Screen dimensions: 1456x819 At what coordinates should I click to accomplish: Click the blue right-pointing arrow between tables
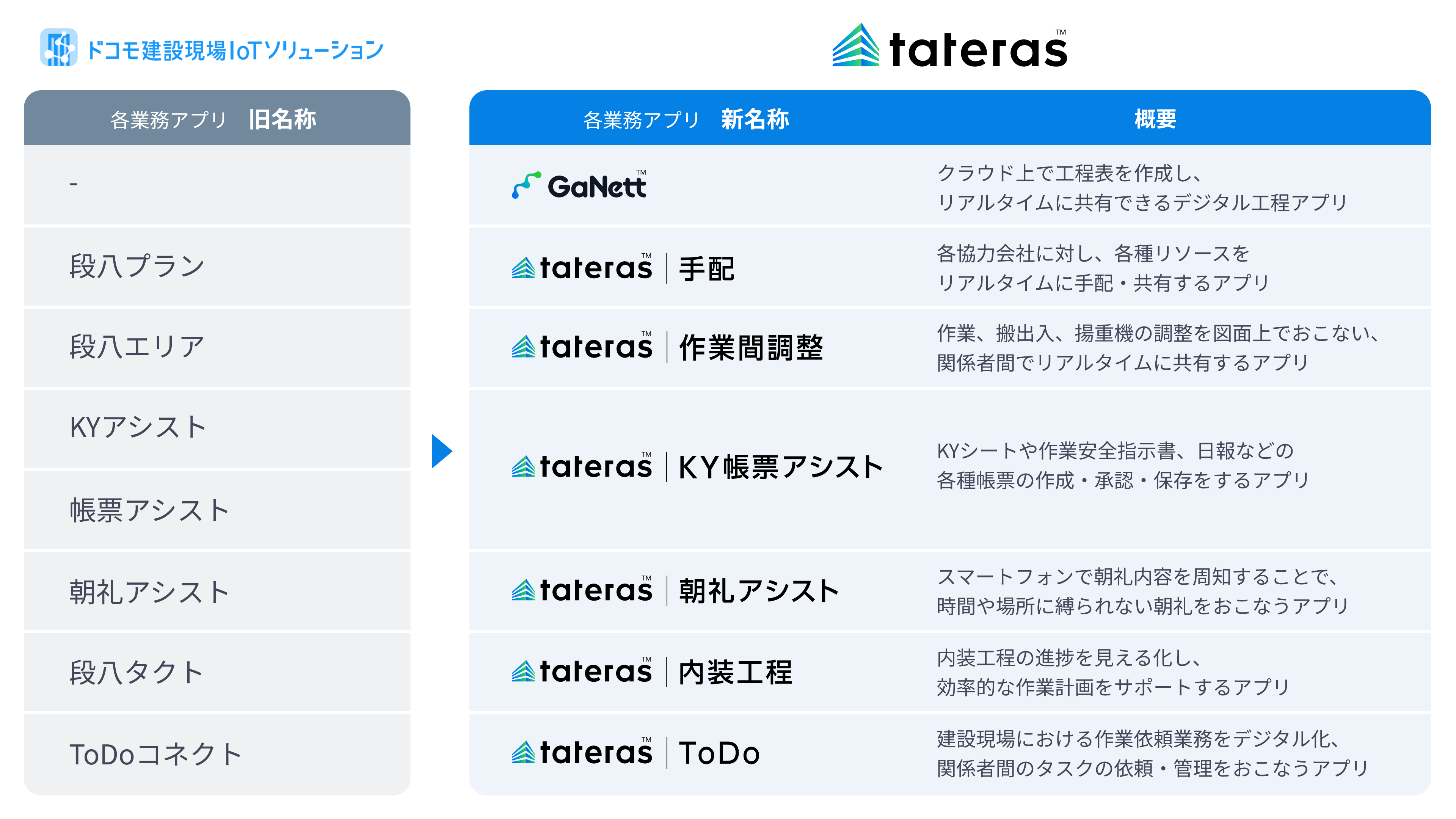pos(441,451)
